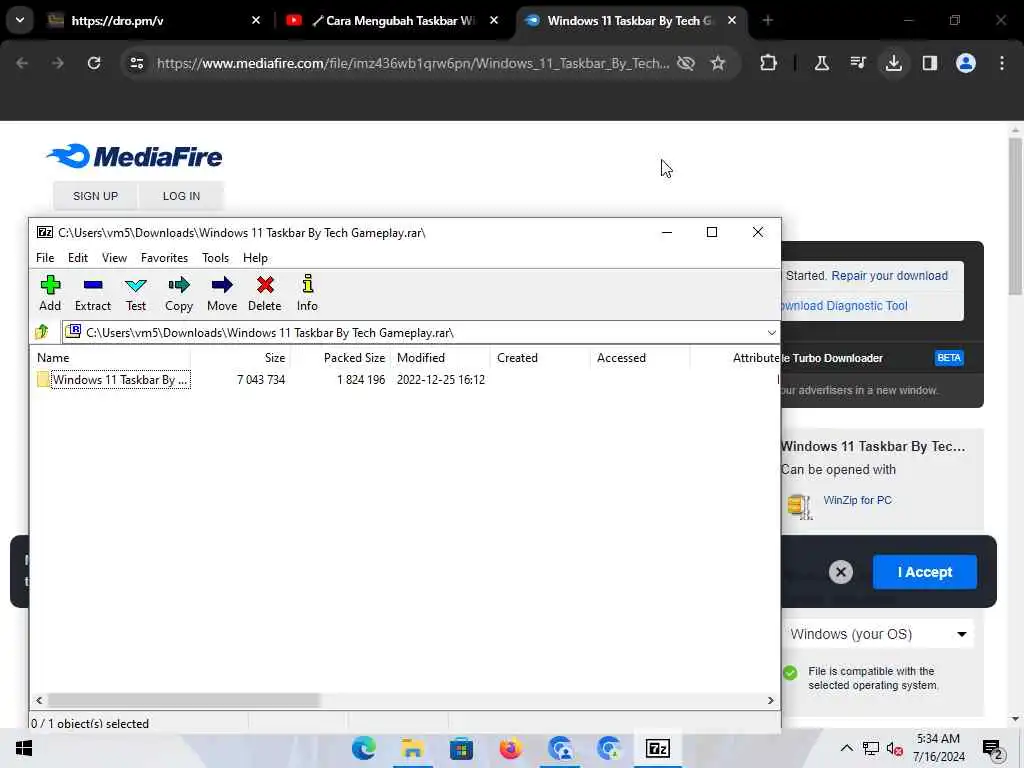Click the mediafire.com URL address bar

[413, 63]
